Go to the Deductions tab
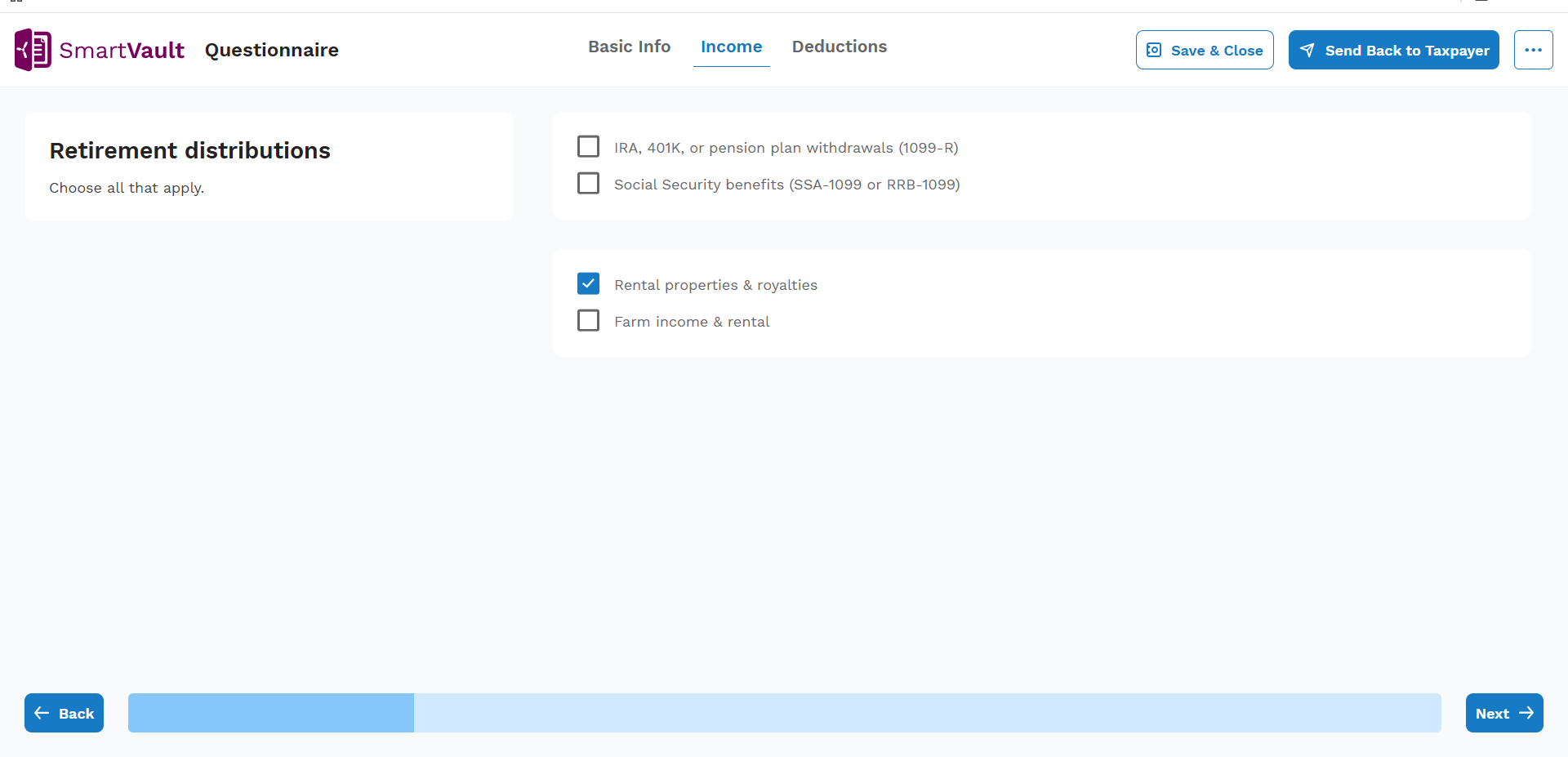Screen dimensions: 1568x757 click(840, 47)
